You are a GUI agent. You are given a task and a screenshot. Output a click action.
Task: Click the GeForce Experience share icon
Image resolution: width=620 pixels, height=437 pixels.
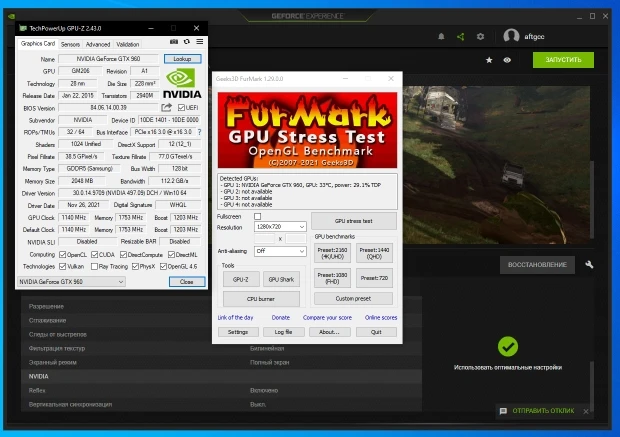pyautogui.click(x=461, y=36)
